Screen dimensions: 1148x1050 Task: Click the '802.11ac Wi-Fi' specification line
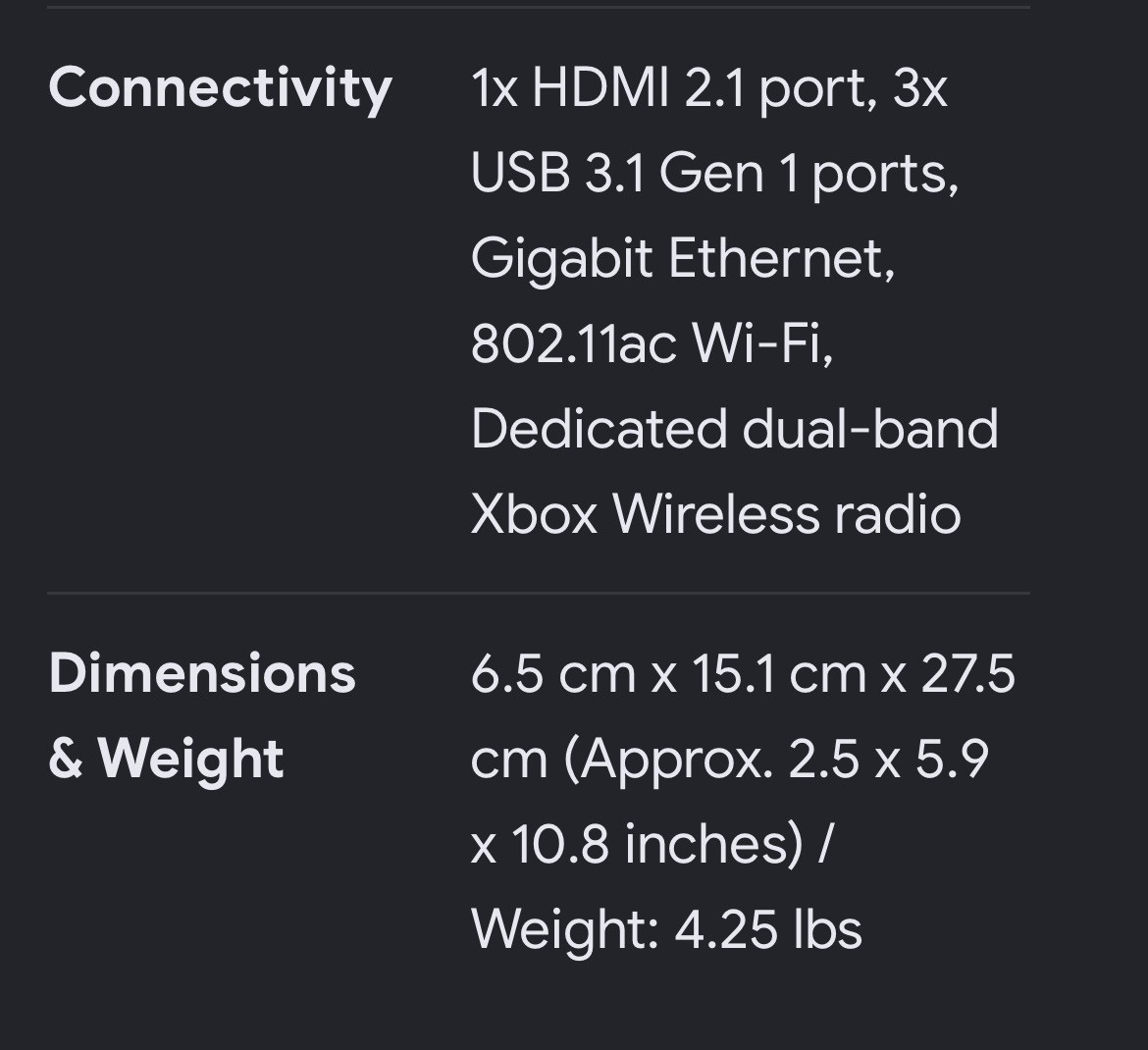652,344
